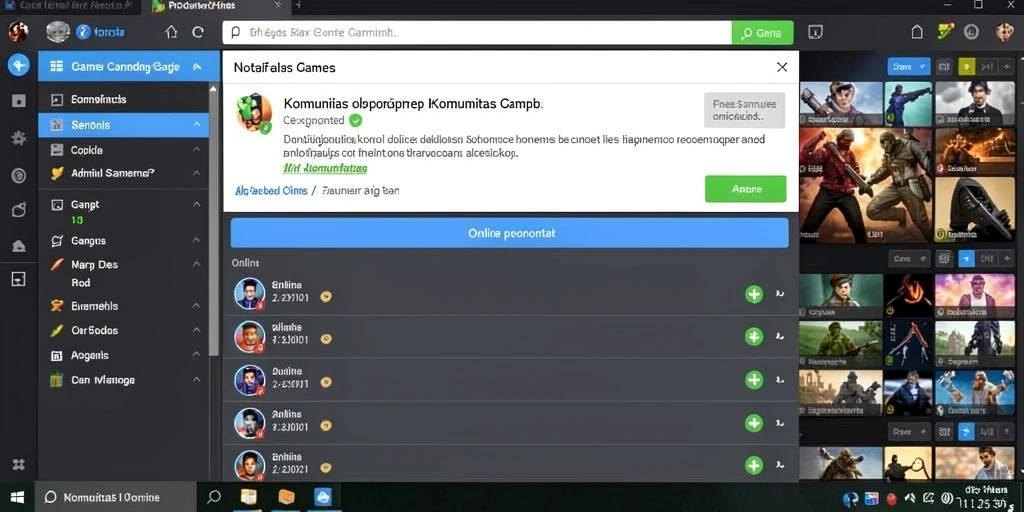Collapse the Game Canndng Gage header chevron

[x=197, y=67]
